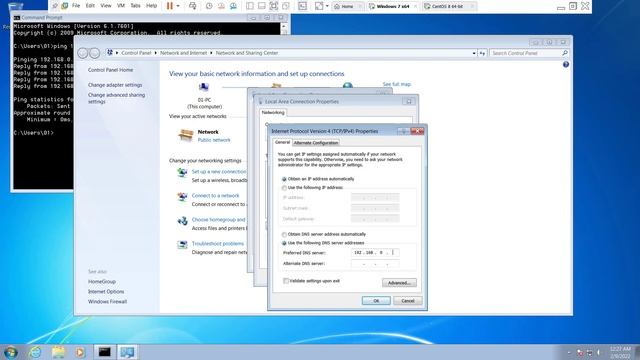This screenshot has height=360, width=640.
Task: Click the Control Panel forward arrow button
Action: tap(94, 53)
